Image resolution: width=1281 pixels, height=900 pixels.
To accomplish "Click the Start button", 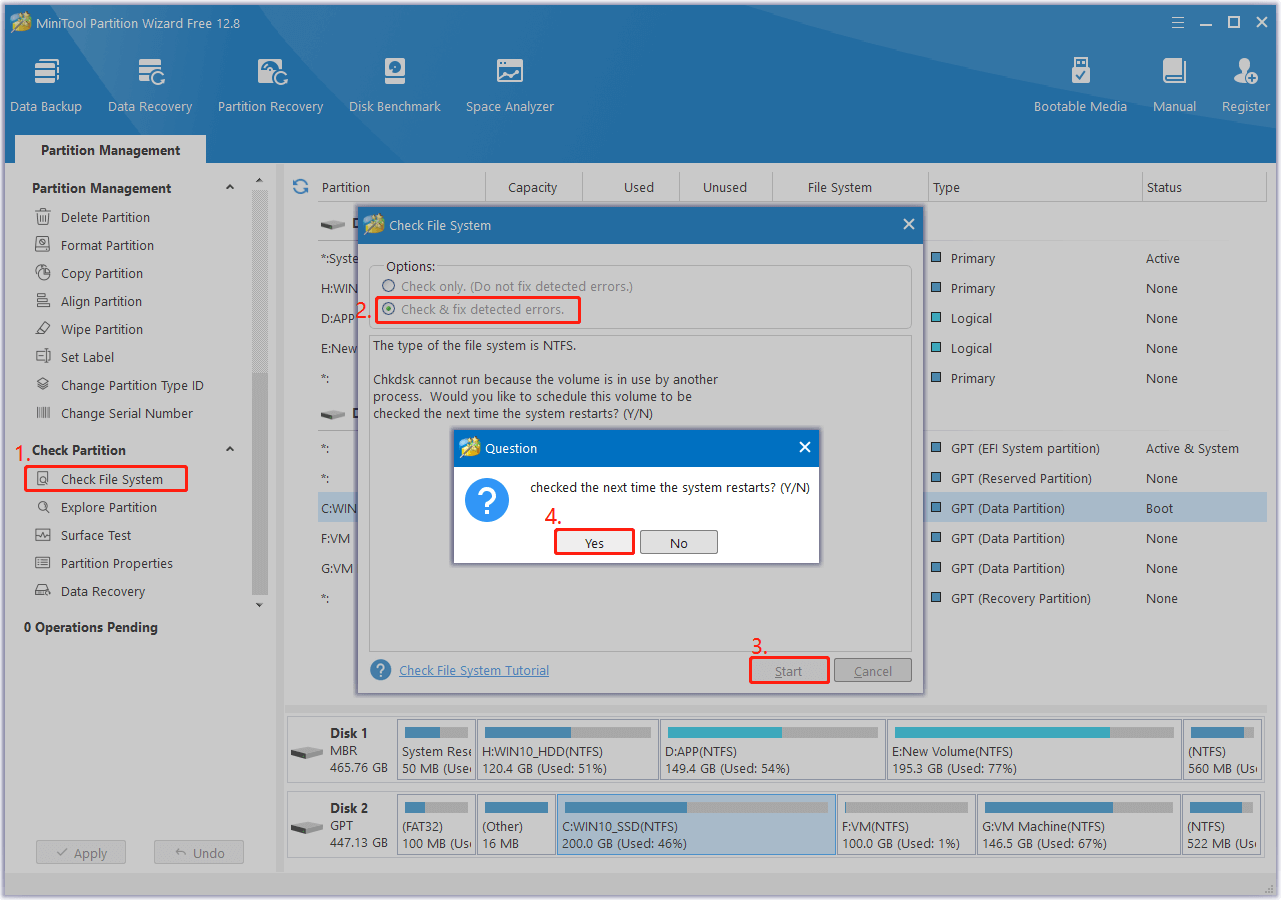I will pyautogui.click(x=789, y=670).
